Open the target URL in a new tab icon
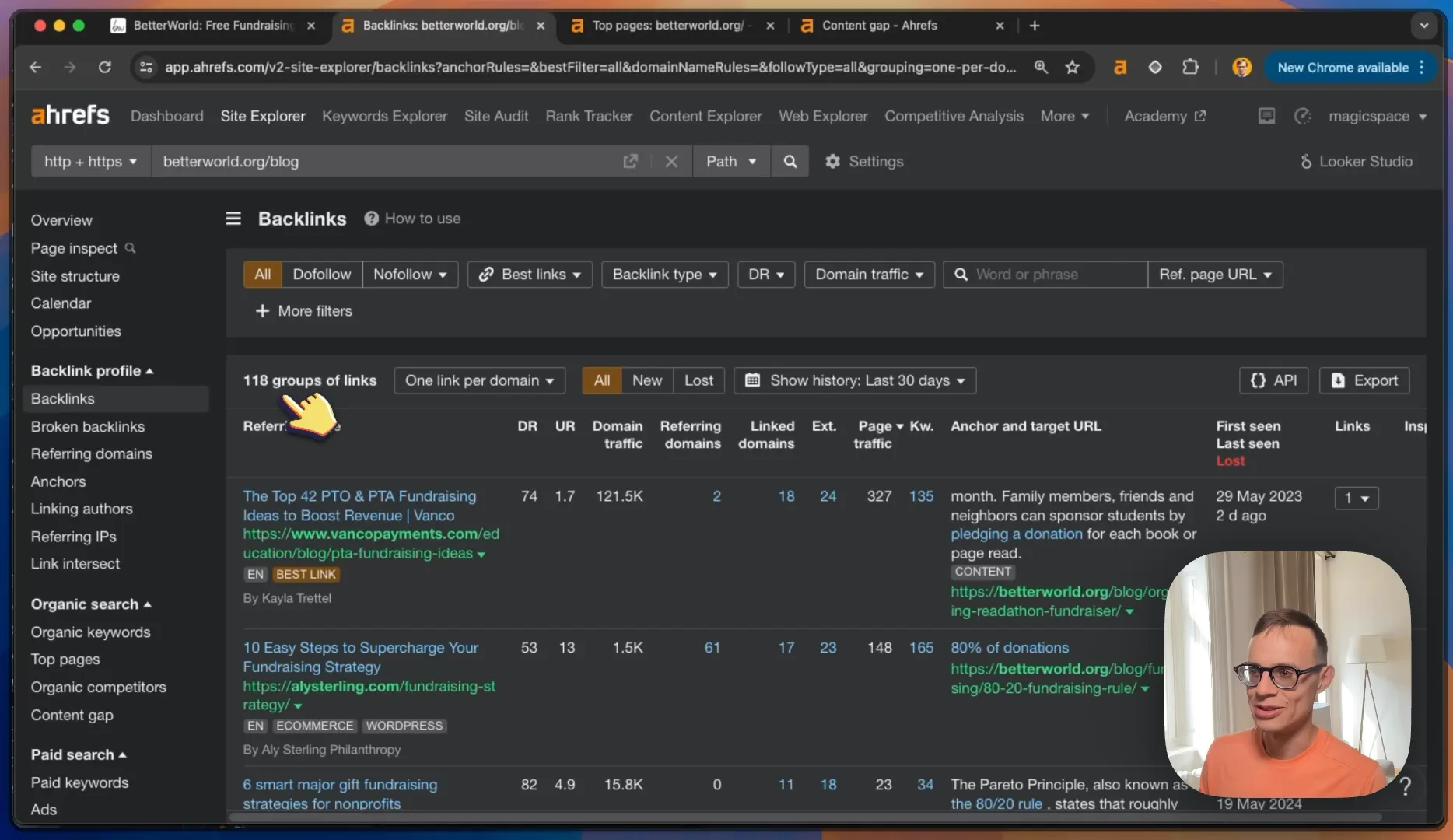The height and width of the screenshot is (840, 1453). [x=630, y=161]
